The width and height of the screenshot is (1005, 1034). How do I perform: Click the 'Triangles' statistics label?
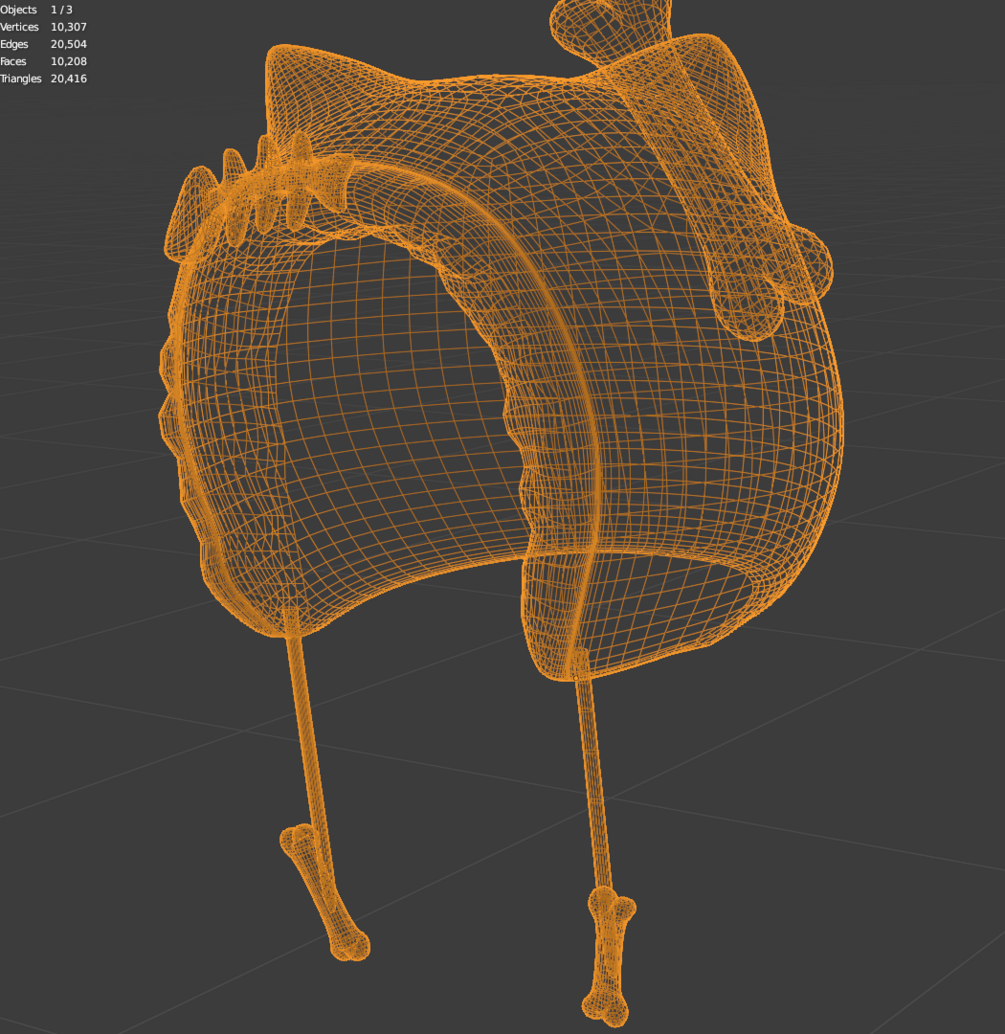[20, 78]
